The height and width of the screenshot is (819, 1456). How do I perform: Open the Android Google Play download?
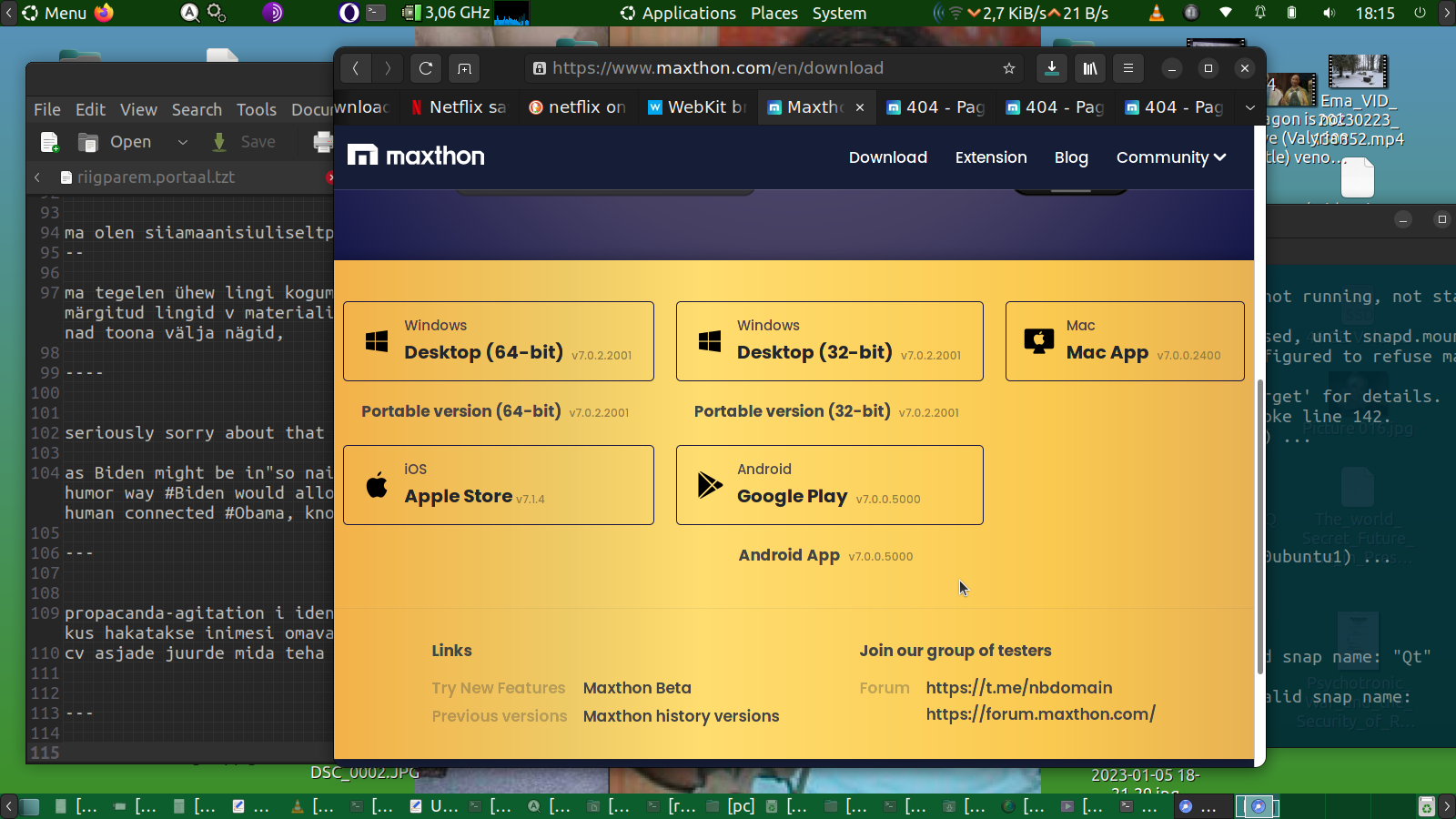(830, 485)
